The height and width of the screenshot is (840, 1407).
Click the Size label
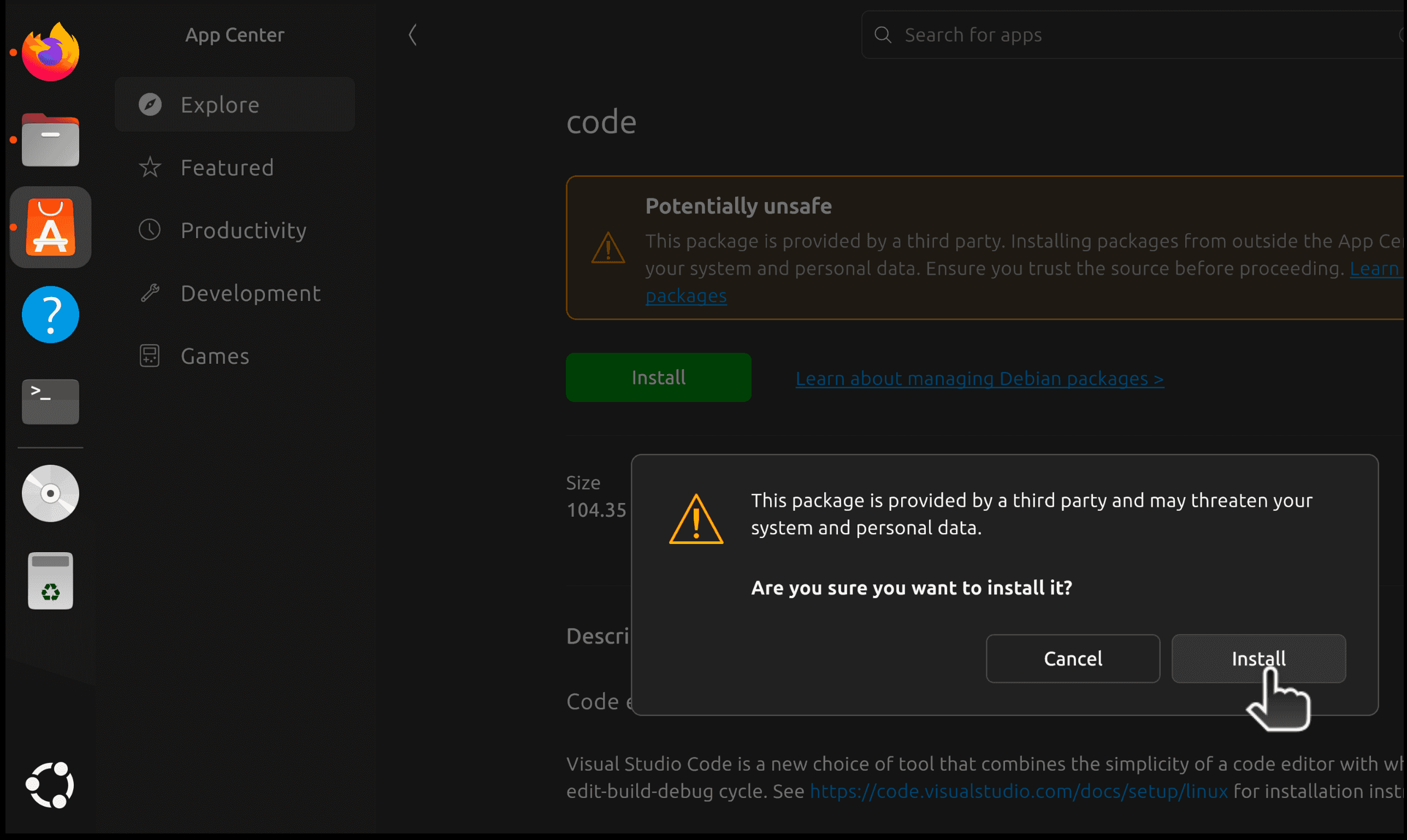click(x=583, y=483)
